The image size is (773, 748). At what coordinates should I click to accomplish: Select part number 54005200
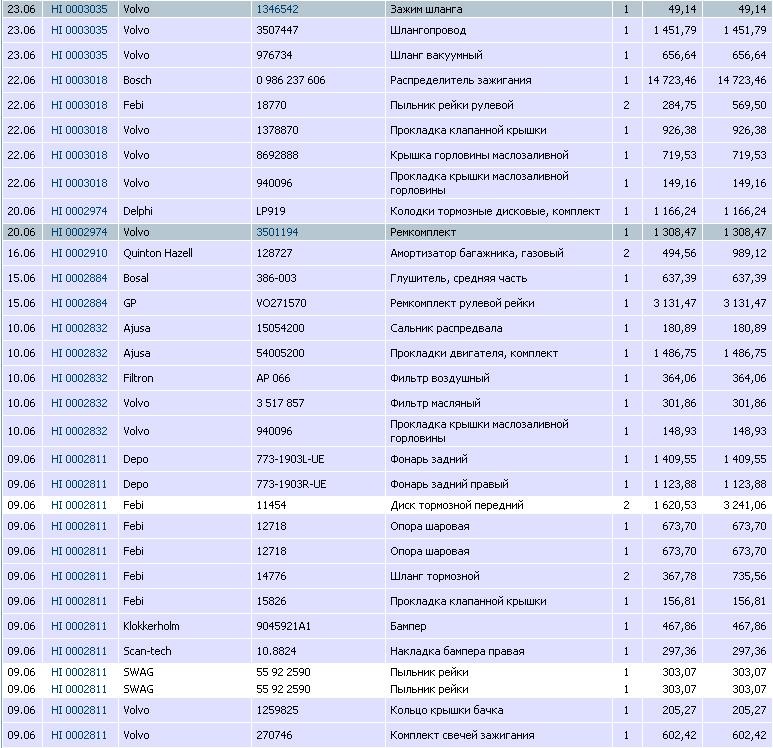(x=280, y=353)
